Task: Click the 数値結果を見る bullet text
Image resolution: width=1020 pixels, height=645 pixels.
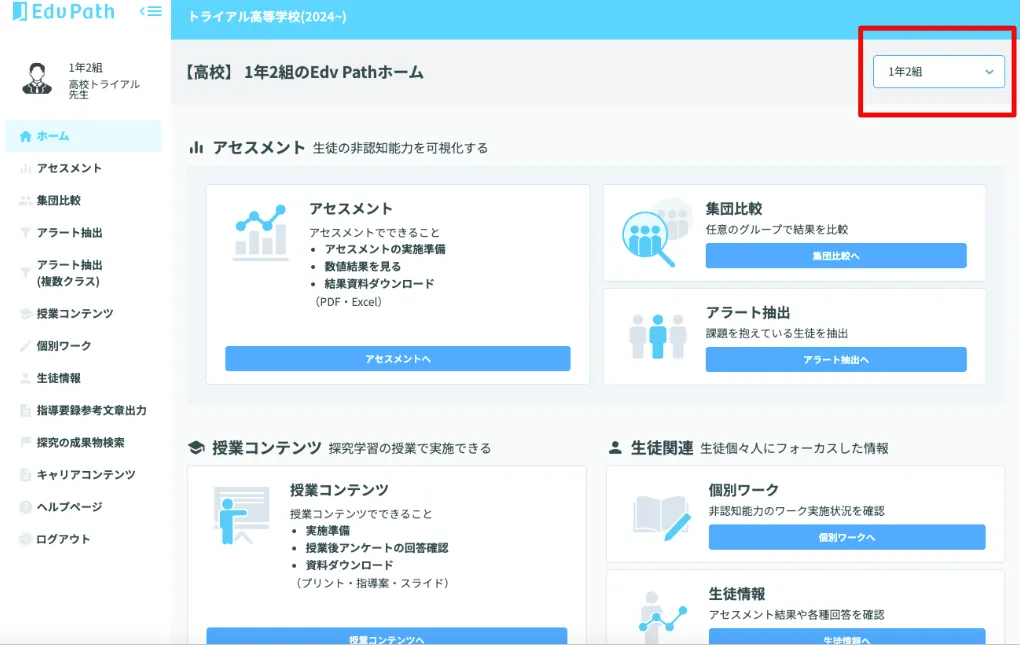Action: coord(363,267)
